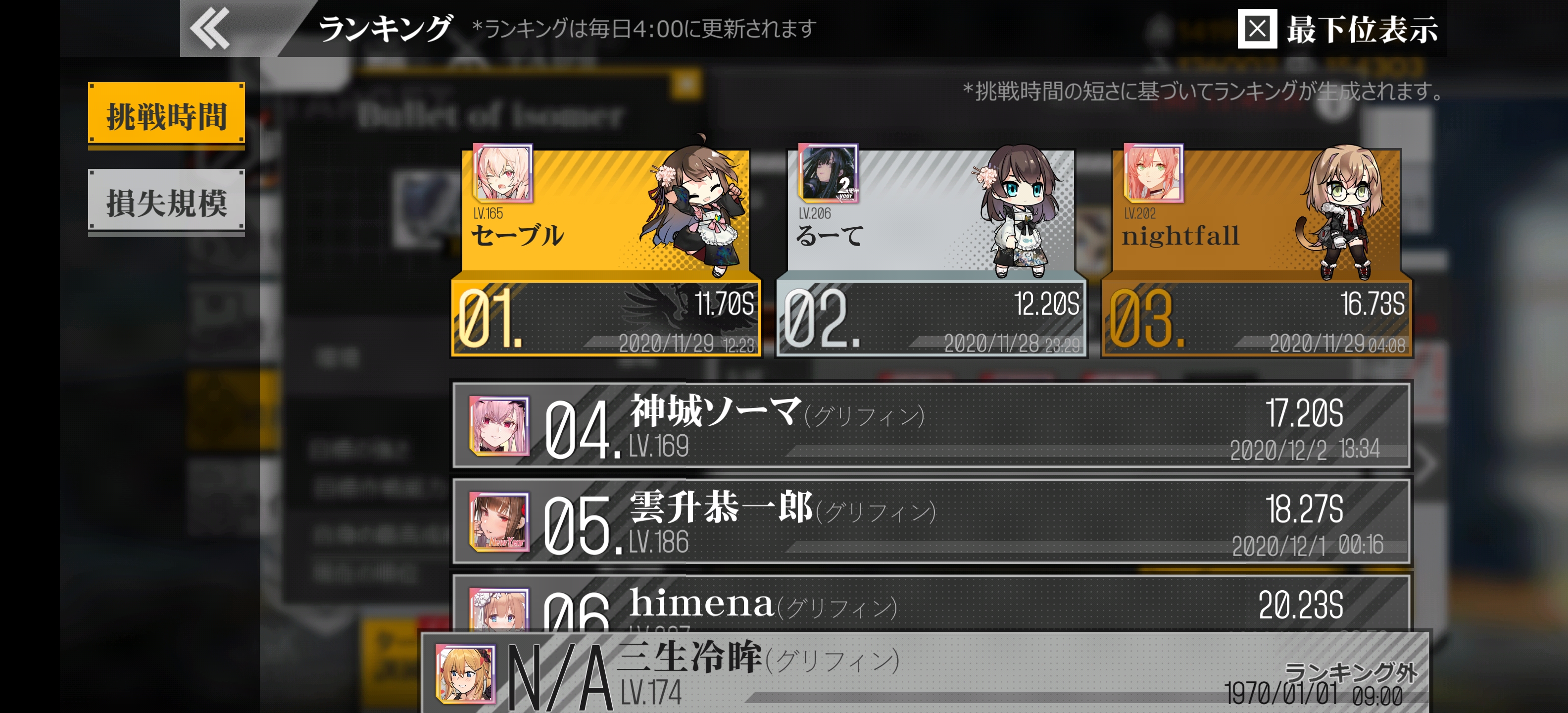Open rank 04 神城ソーマ entry
The width and height of the screenshot is (1568, 713).
click(x=931, y=426)
